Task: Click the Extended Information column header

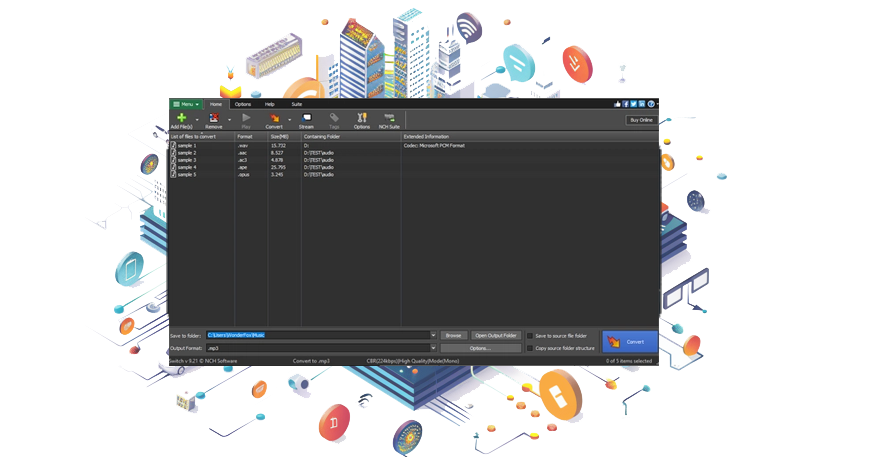Action: point(530,136)
